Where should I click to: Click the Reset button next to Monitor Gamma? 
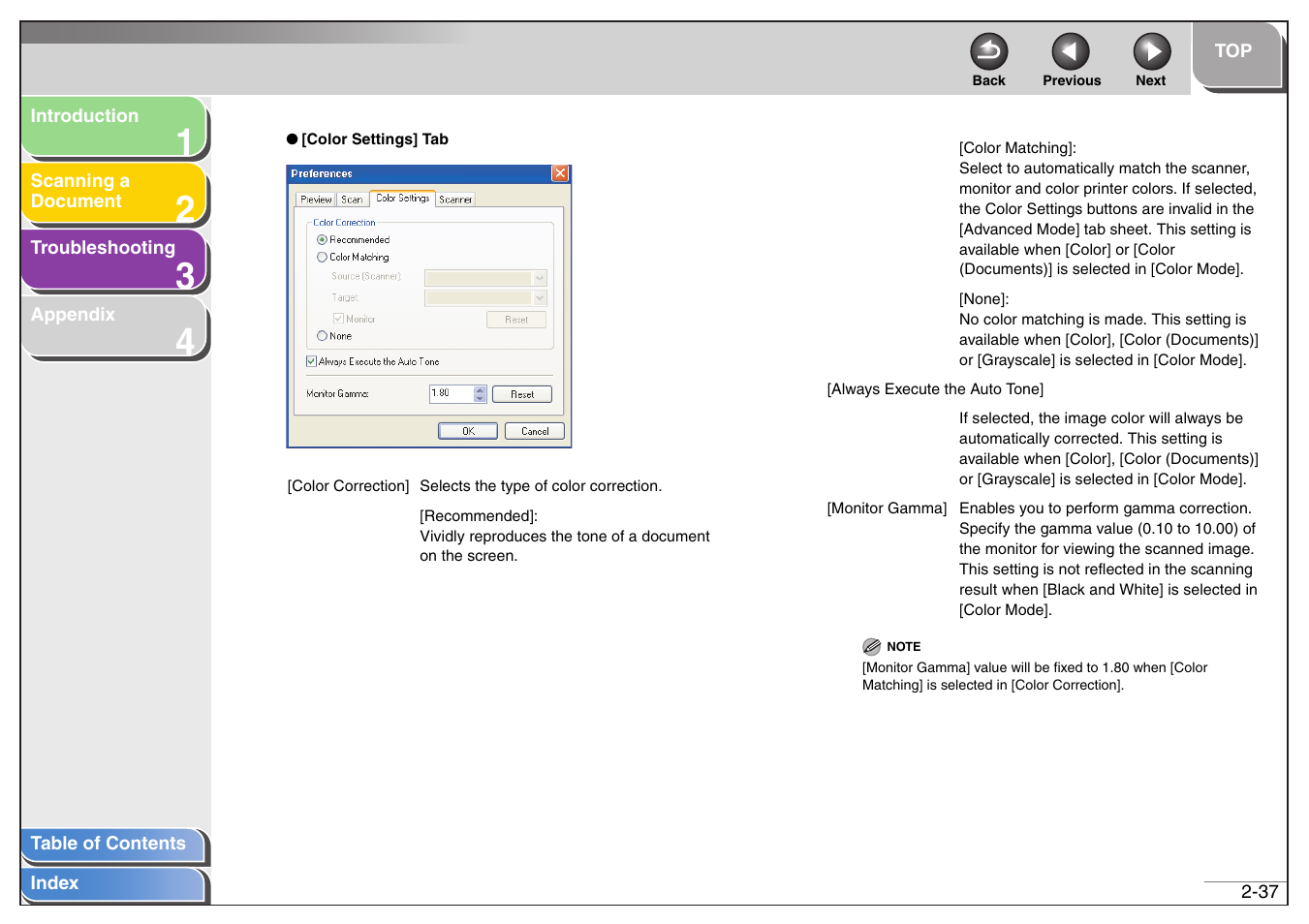coord(522,394)
